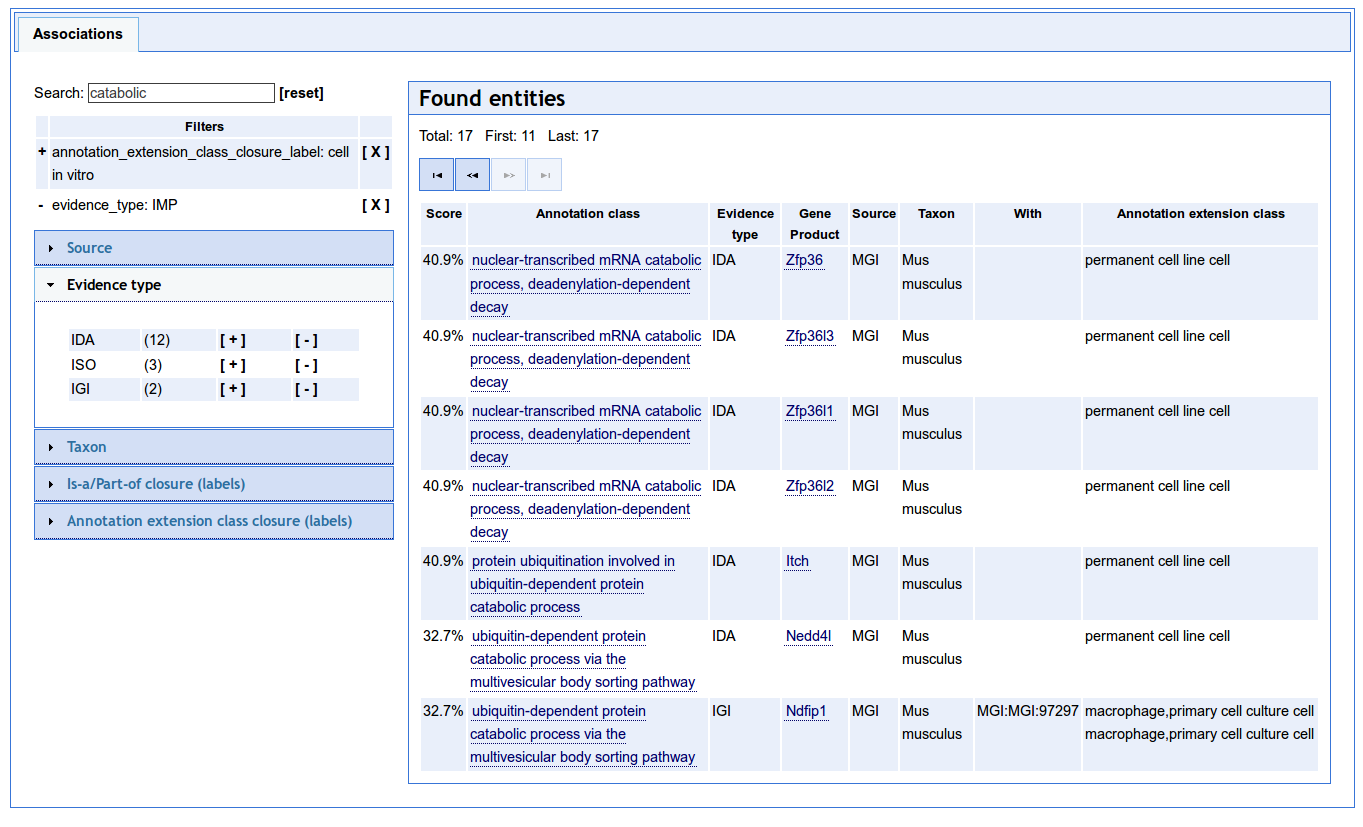Jump to first page of results
Image resolution: width=1363 pixels, height=827 pixels.
(436, 175)
